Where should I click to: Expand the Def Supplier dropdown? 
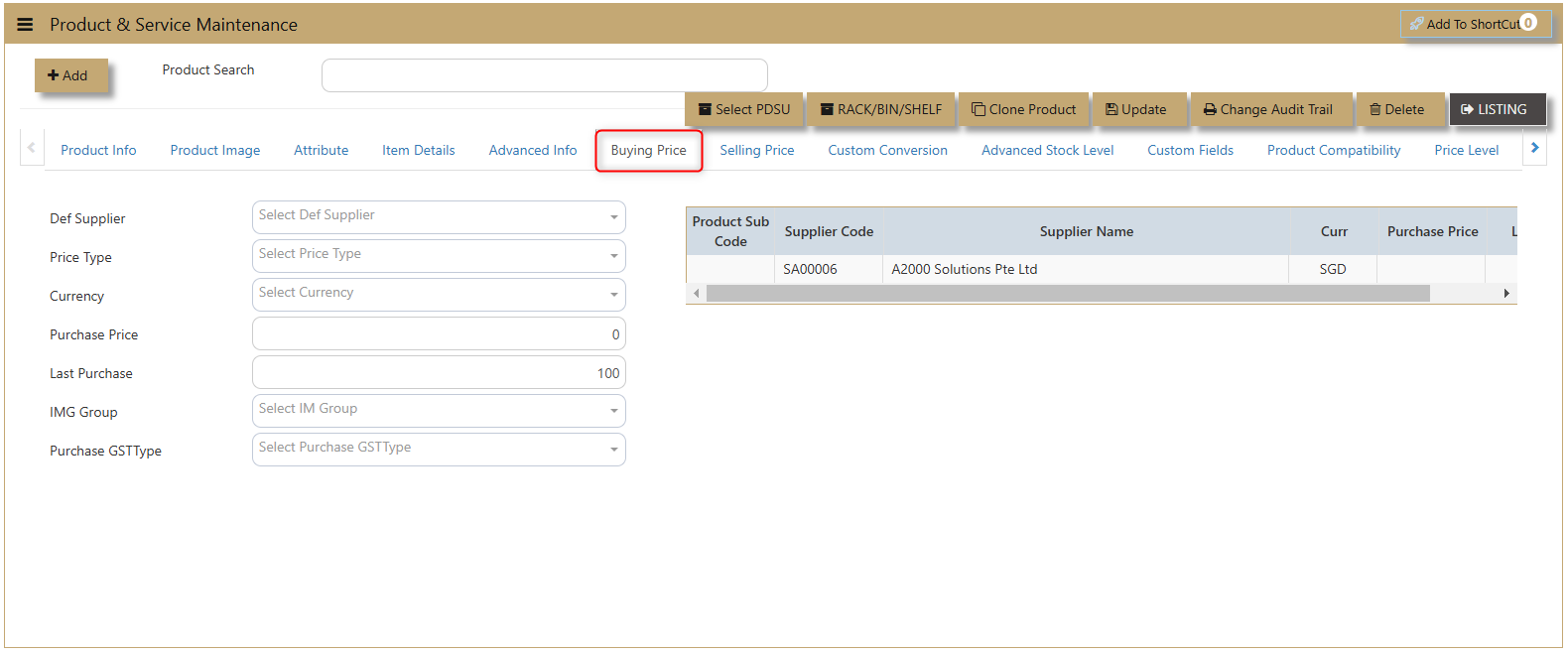pyautogui.click(x=439, y=217)
